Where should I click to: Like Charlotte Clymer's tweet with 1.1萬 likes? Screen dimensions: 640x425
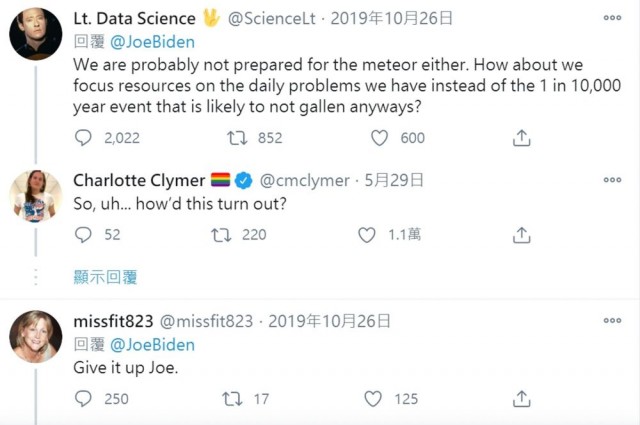coord(367,235)
